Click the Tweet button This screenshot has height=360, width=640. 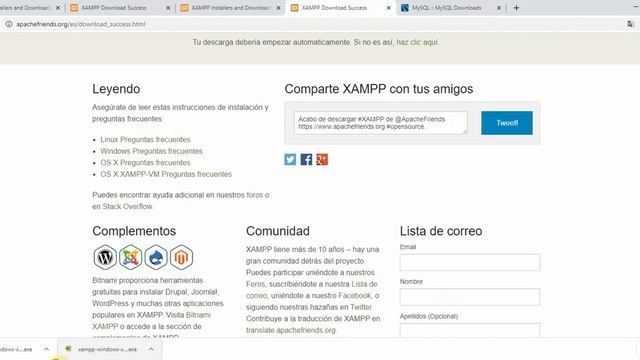click(507, 123)
